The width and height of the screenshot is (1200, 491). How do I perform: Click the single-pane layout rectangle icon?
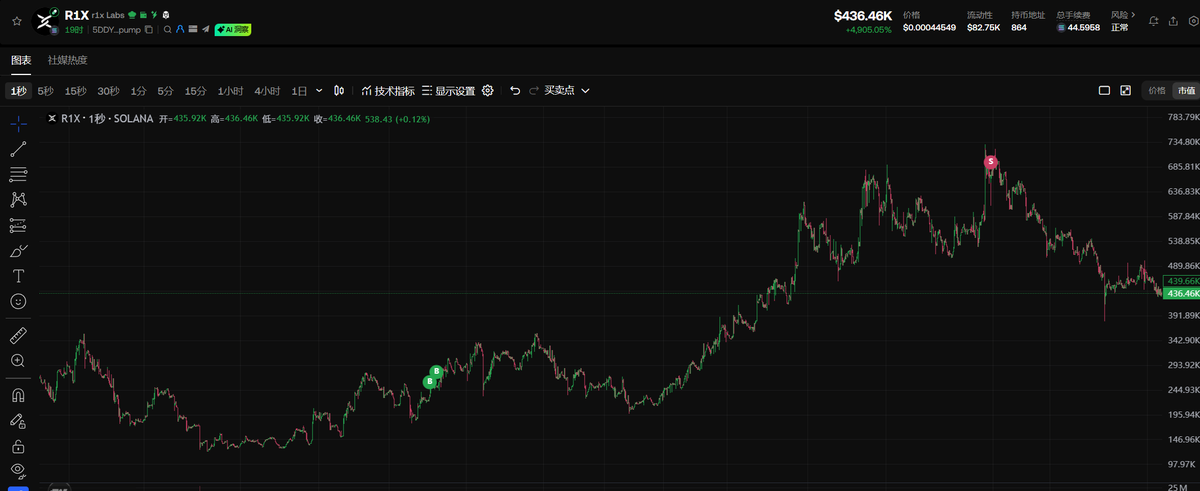[1105, 91]
